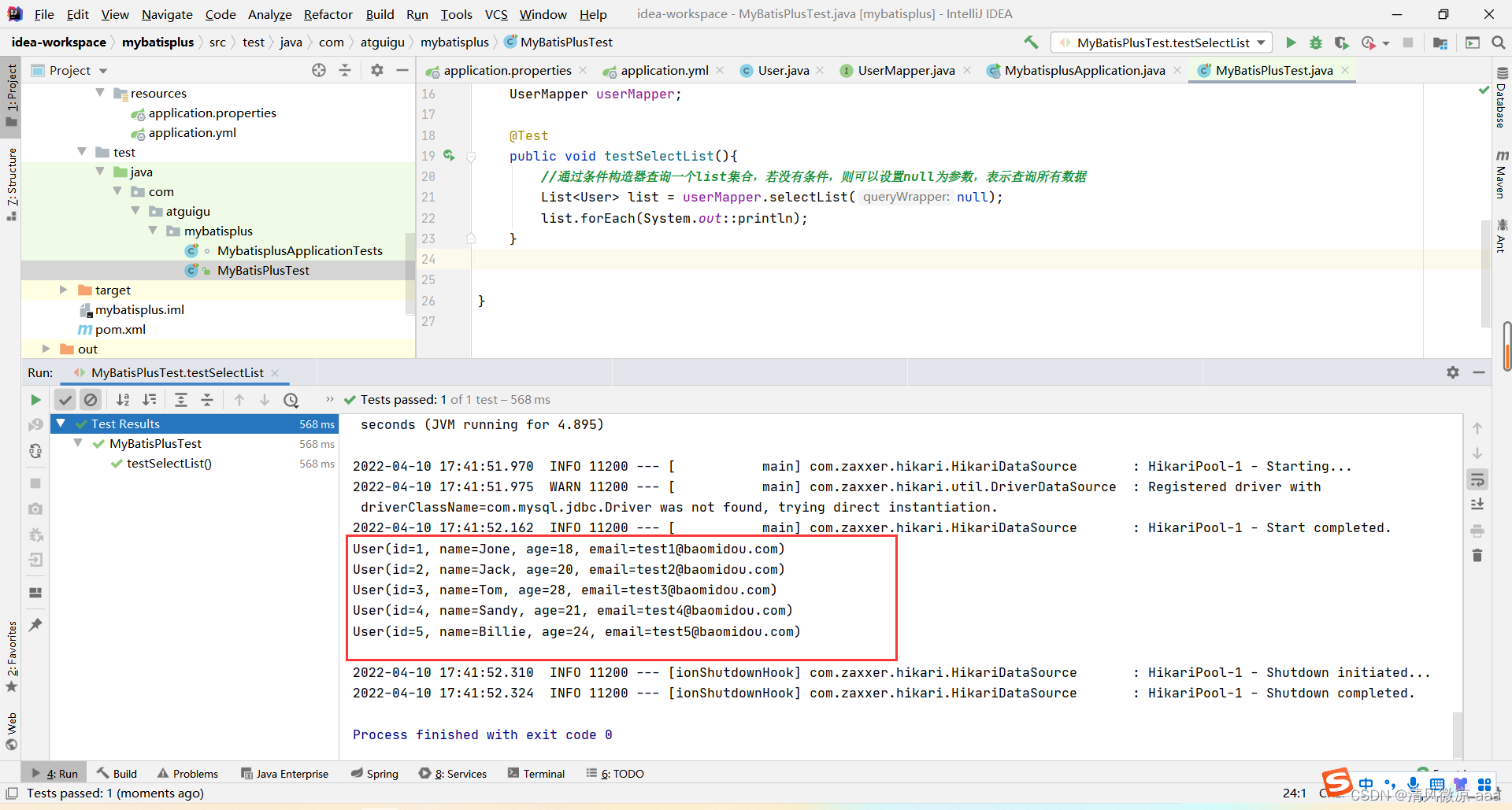Toggle show ignored tests filter
The width and height of the screenshot is (1512, 810).
(91, 400)
